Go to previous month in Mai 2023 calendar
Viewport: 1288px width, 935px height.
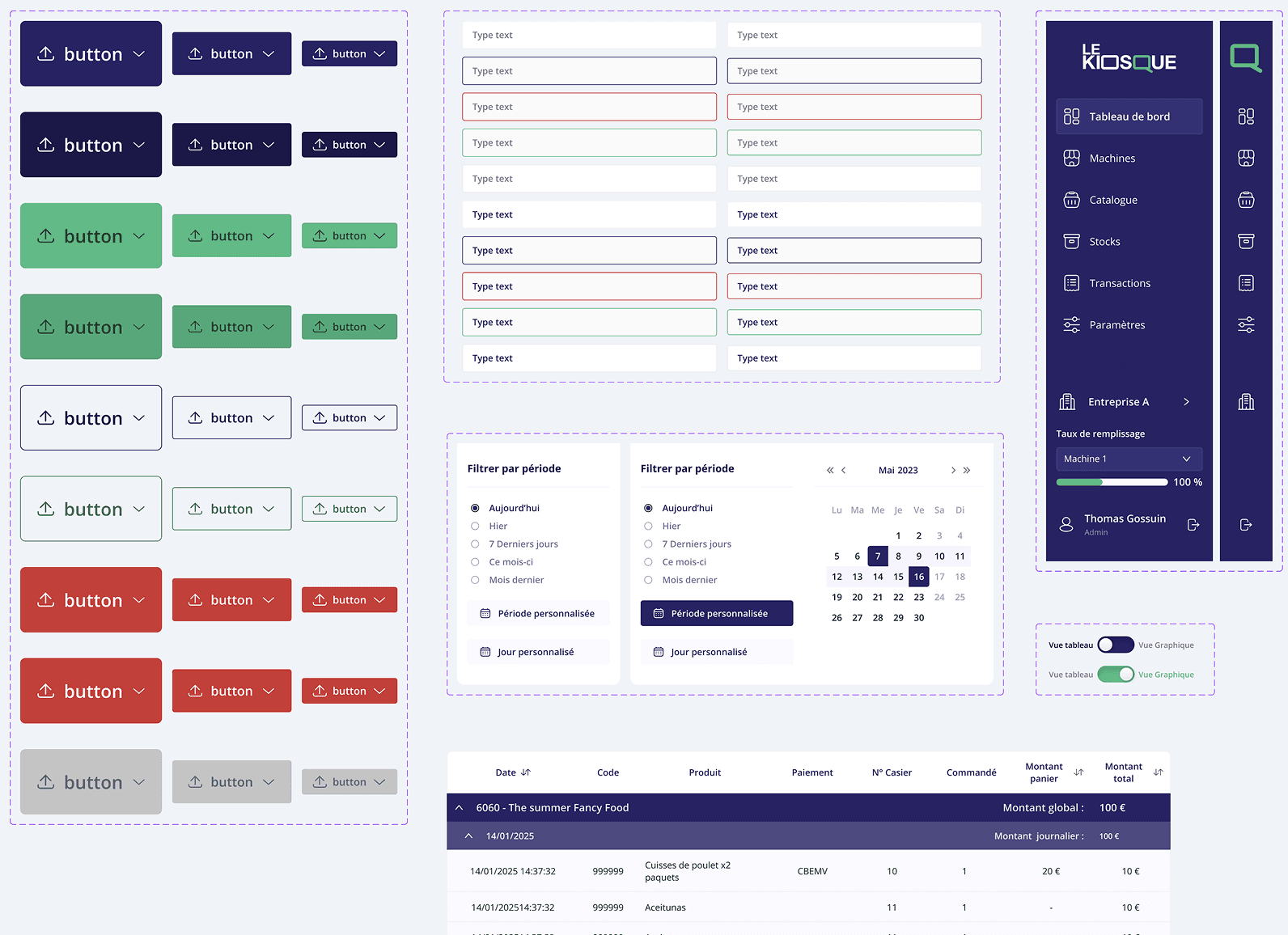(x=844, y=470)
